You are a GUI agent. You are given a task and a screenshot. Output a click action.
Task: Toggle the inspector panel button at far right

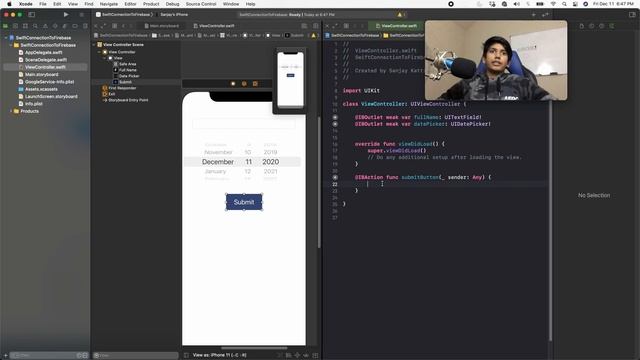(632, 15)
